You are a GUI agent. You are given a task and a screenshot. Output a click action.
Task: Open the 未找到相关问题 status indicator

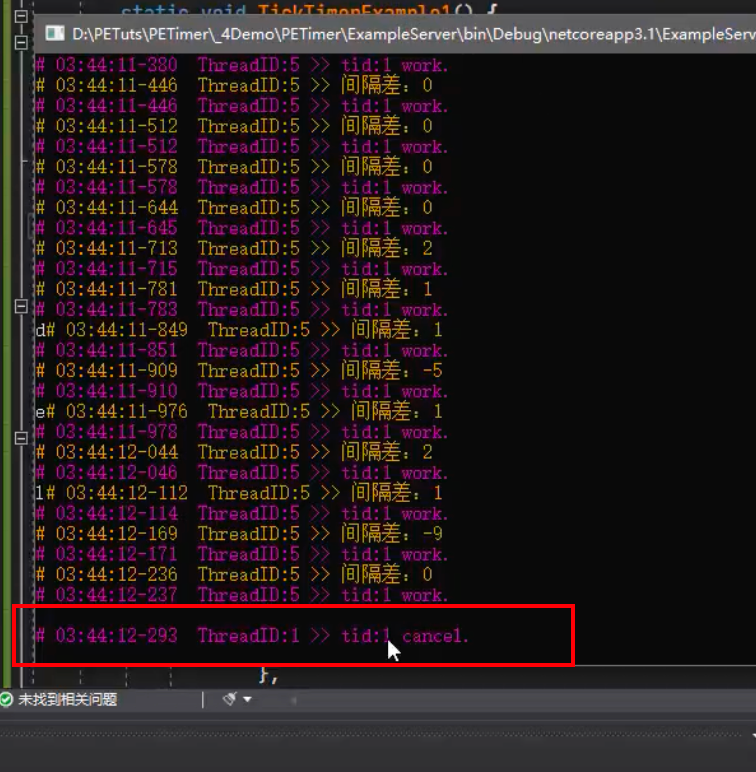pos(68,700)
